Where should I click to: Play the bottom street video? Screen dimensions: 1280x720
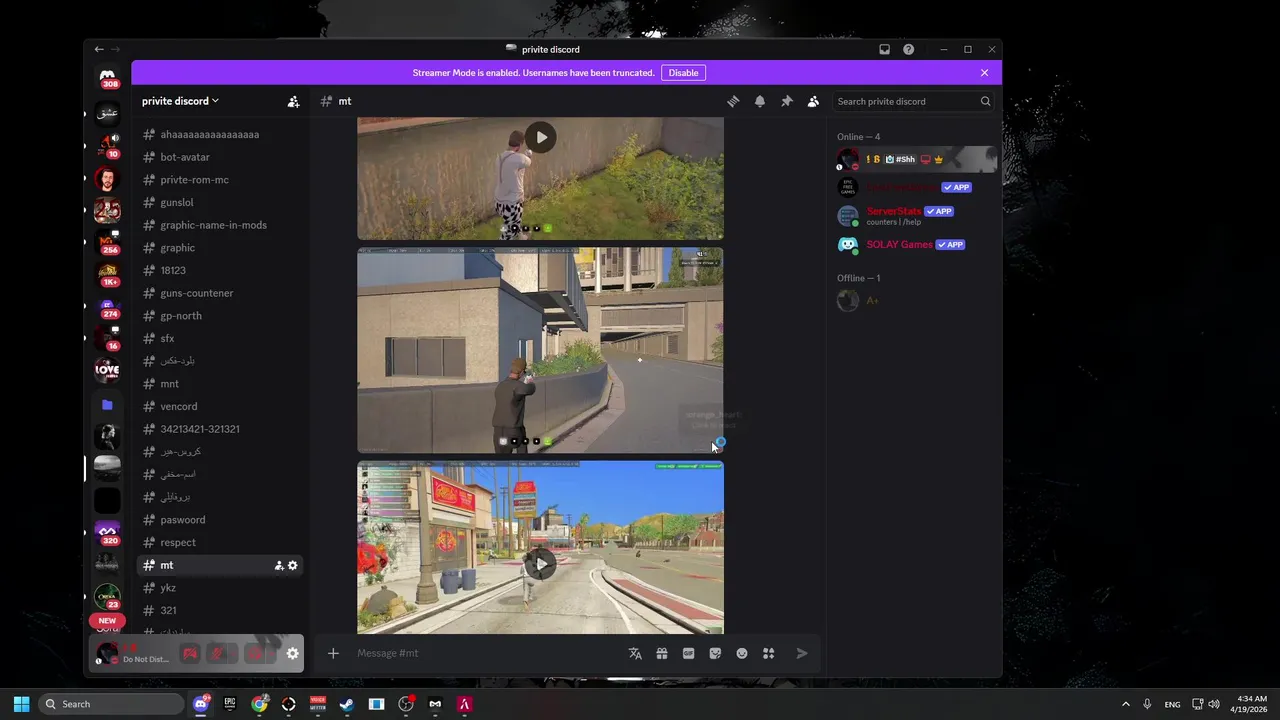541,564
